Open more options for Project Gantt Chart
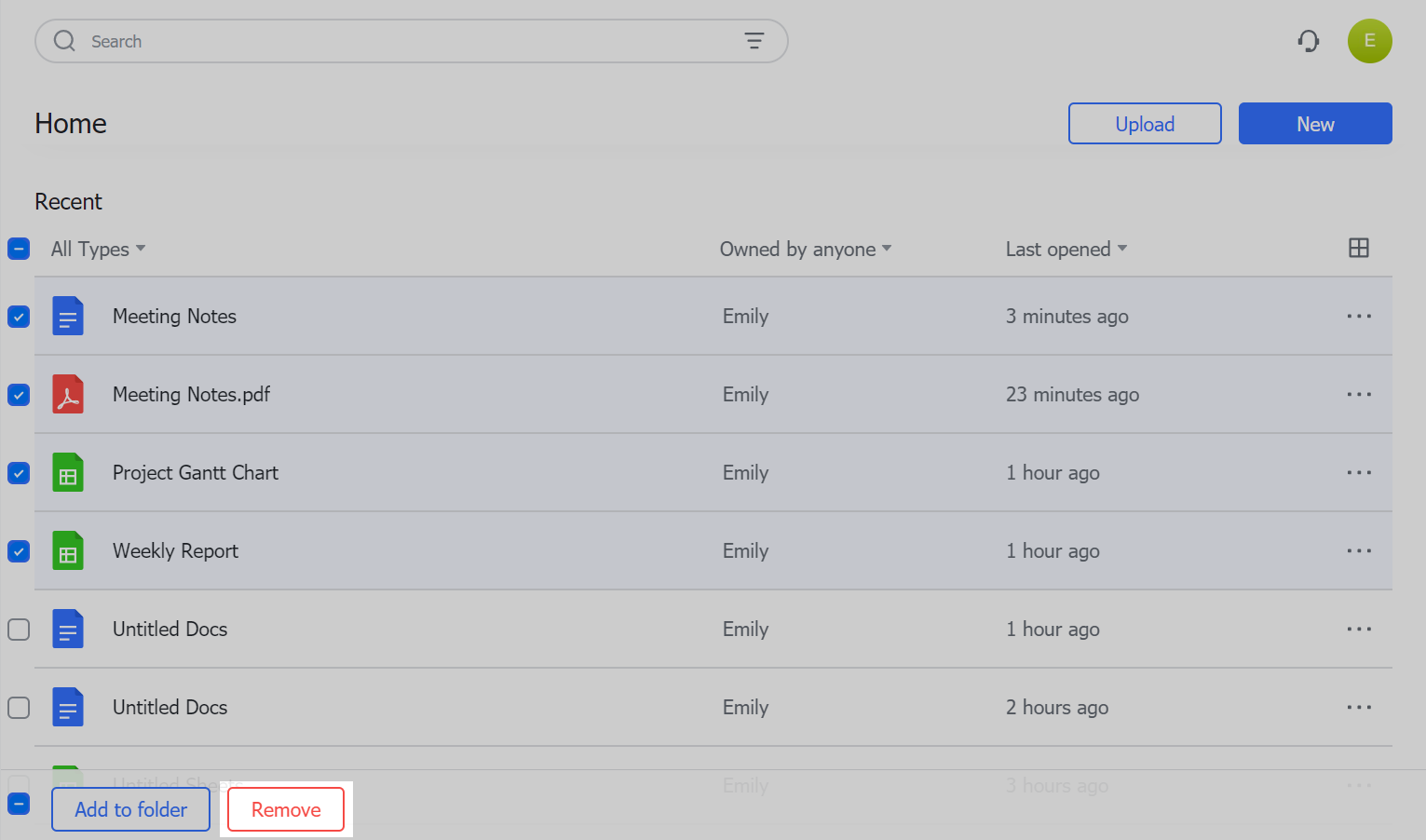1426x840 pixels. 1359,472
